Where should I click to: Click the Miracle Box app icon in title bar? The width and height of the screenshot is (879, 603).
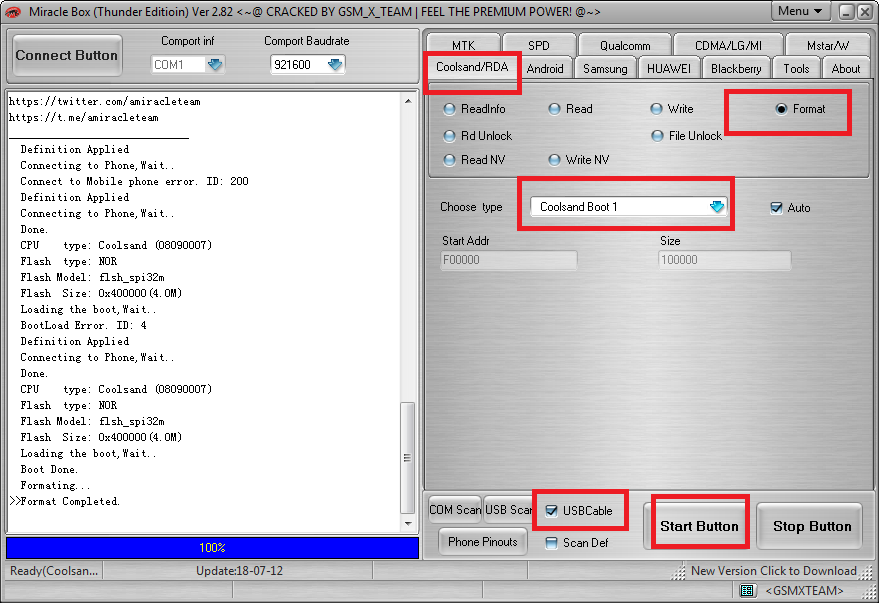[x=12, y=11]
